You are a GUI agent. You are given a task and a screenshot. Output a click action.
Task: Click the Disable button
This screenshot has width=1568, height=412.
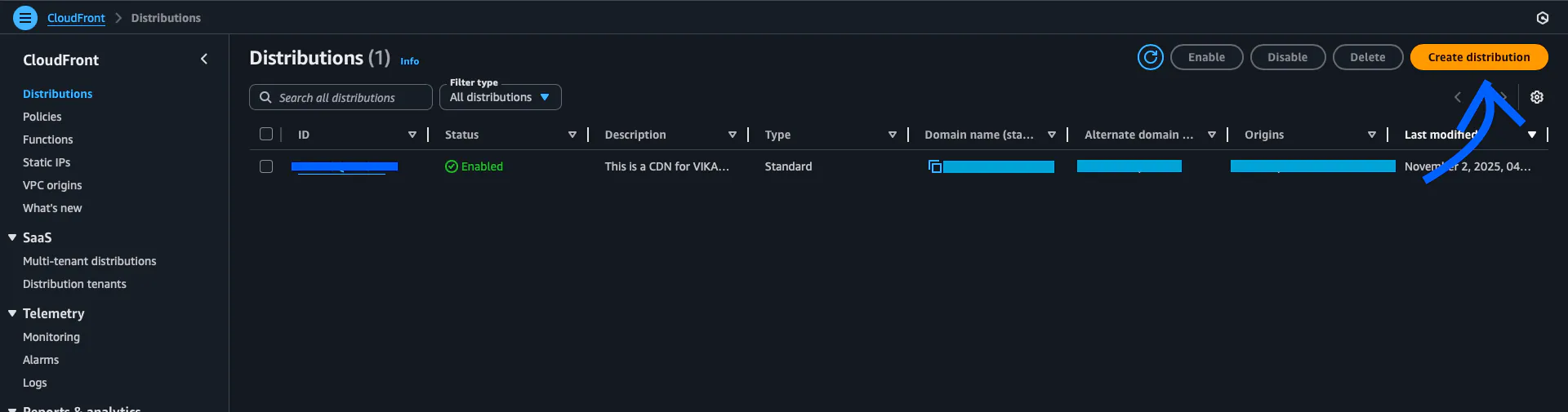pos(1287,57)
